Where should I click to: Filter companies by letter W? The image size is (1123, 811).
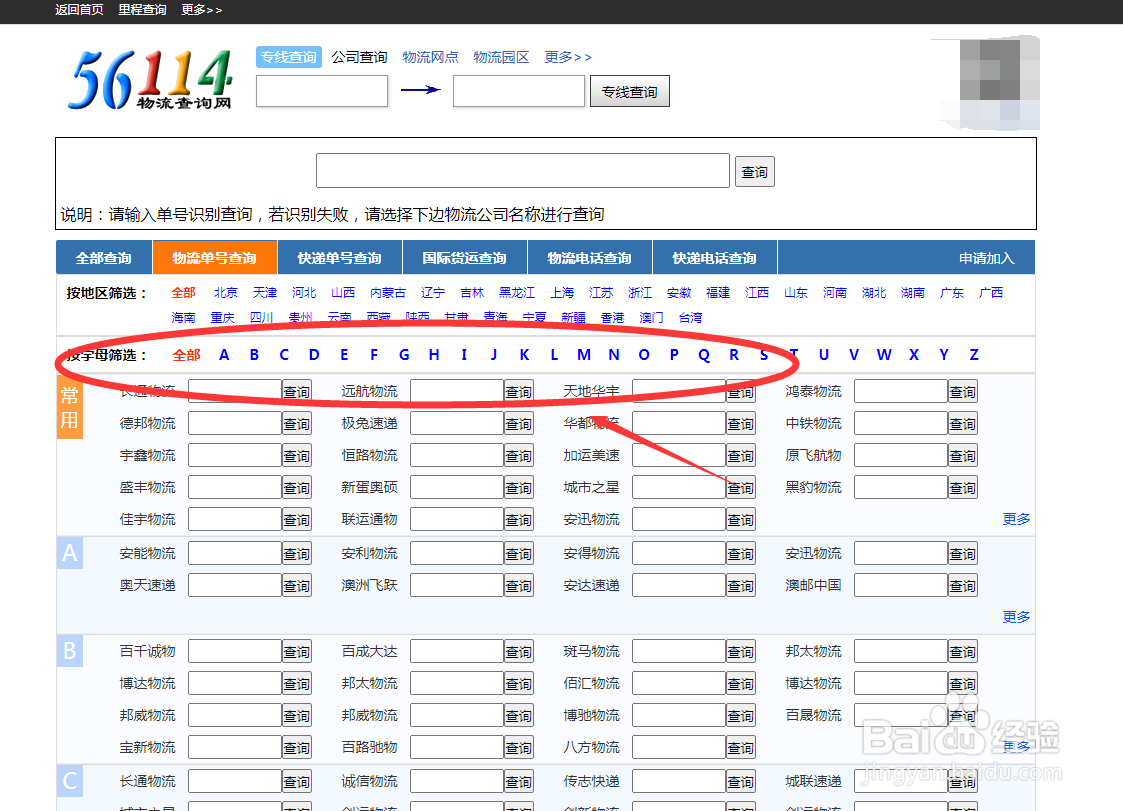coord(885,355)
